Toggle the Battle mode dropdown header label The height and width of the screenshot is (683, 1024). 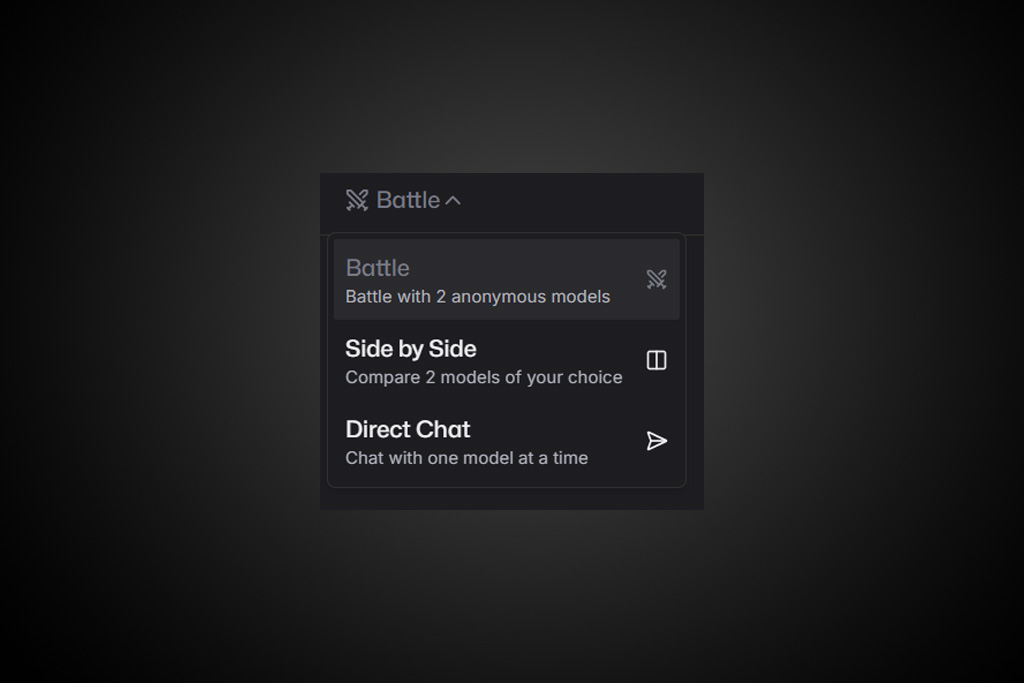[408, 200]
